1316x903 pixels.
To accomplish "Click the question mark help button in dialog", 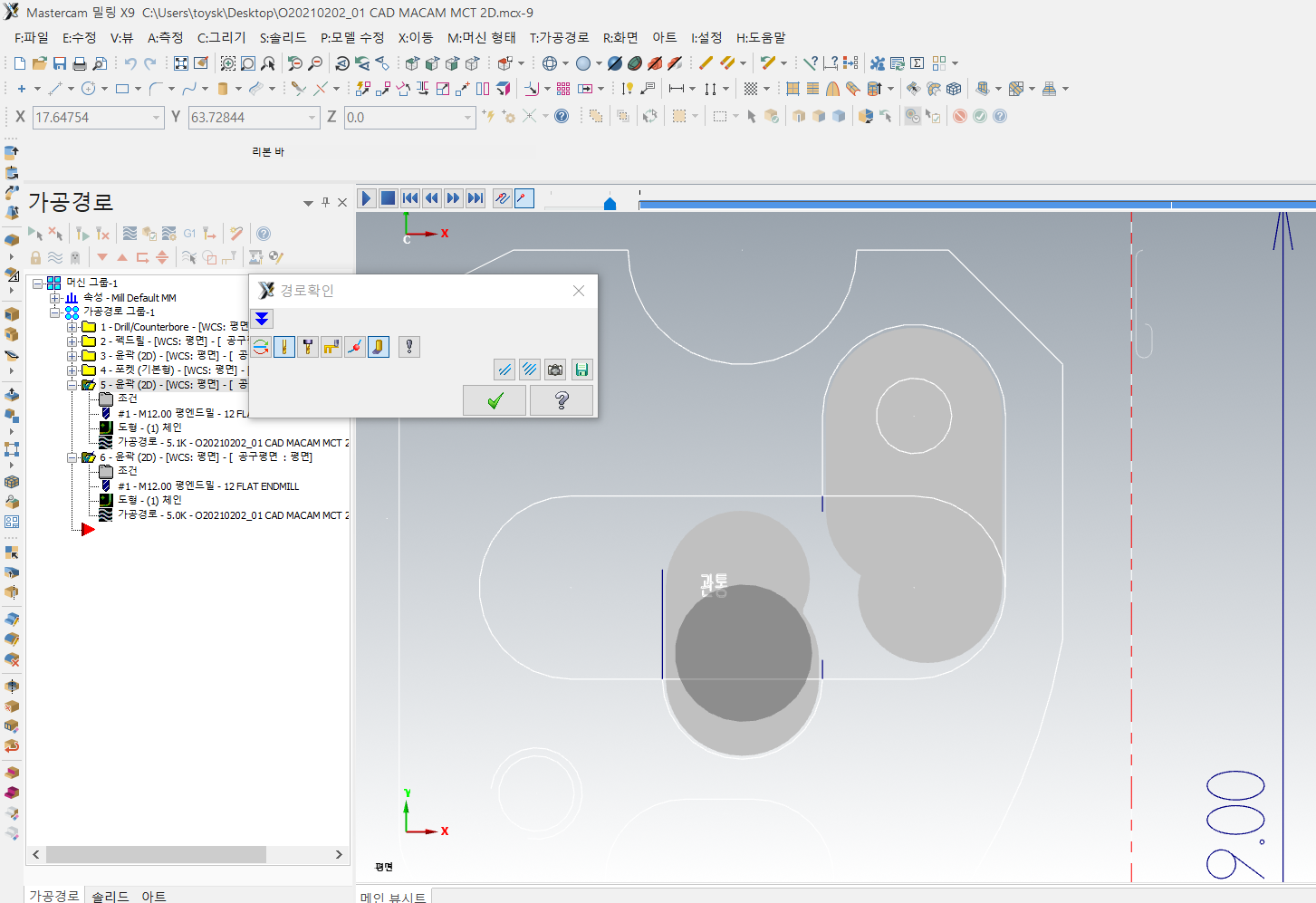I will (562, 400).
